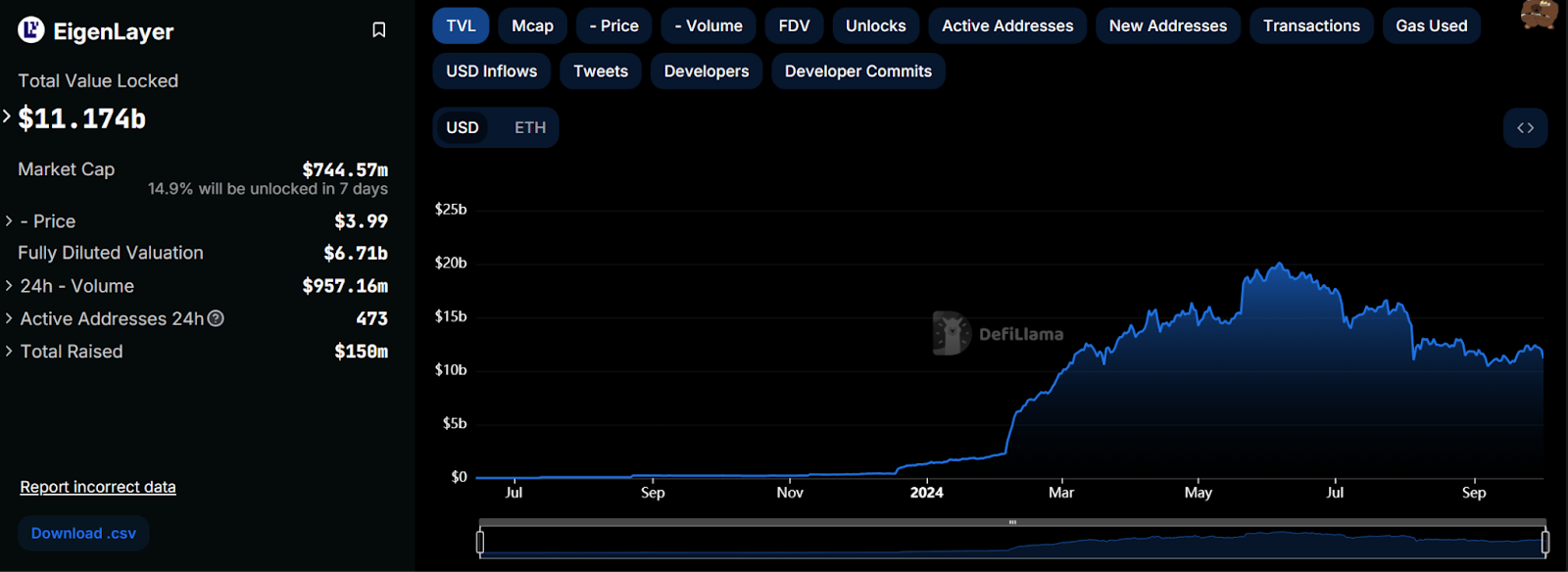Toggle the Transactions chart metric
1568x572 pixels.
[1311, 25]
